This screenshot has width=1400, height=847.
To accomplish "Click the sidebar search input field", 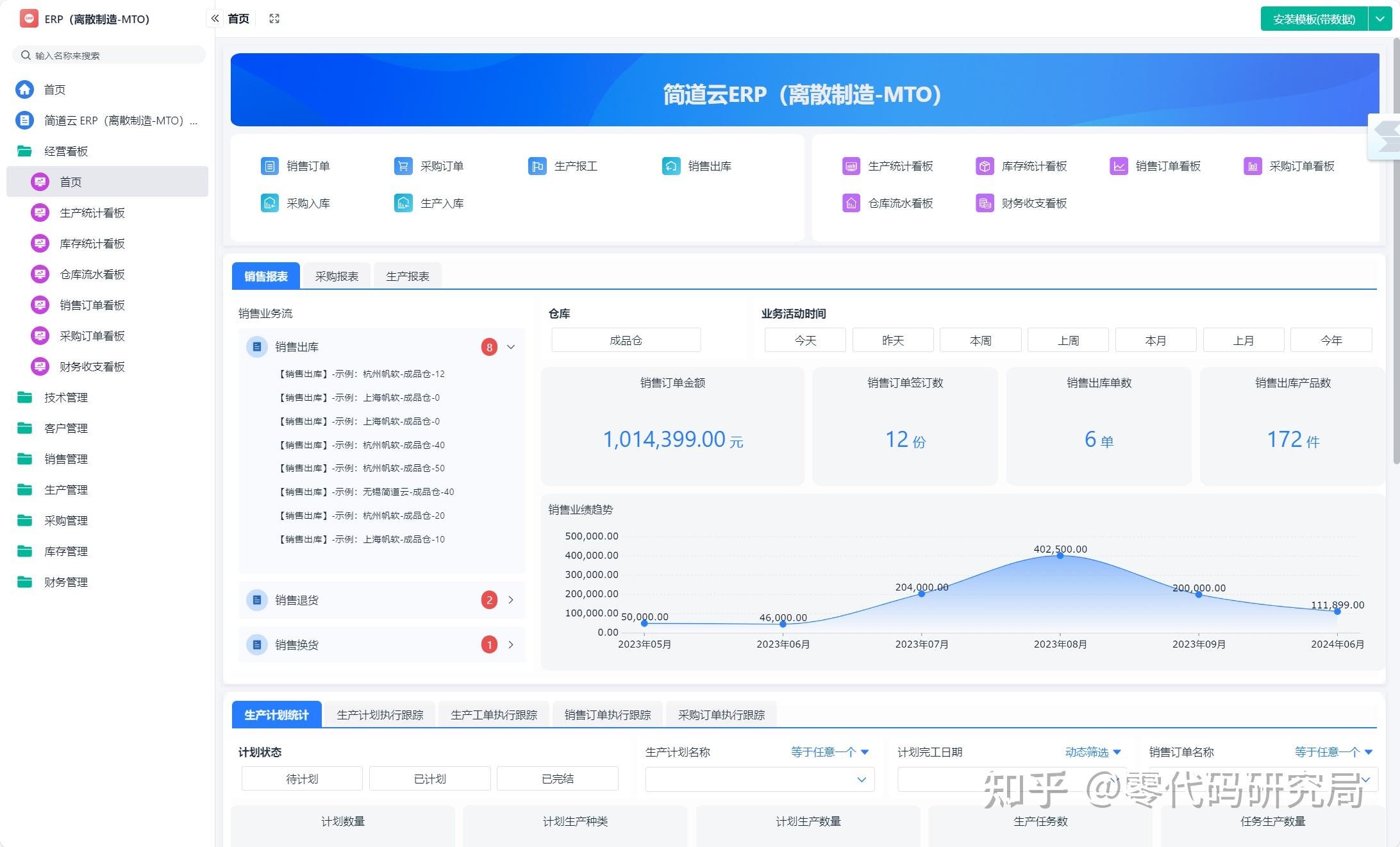I will pyautogui.click(x=108, y=55).
